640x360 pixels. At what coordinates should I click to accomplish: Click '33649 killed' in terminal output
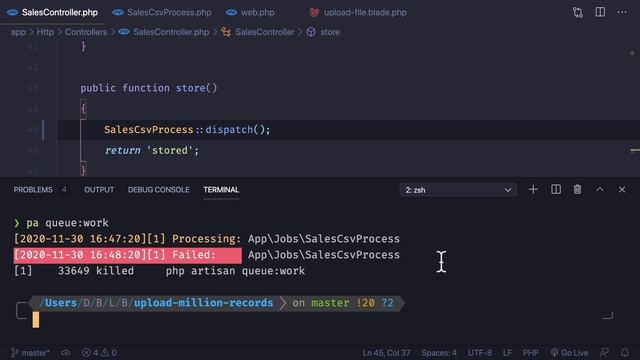(96, 271)
